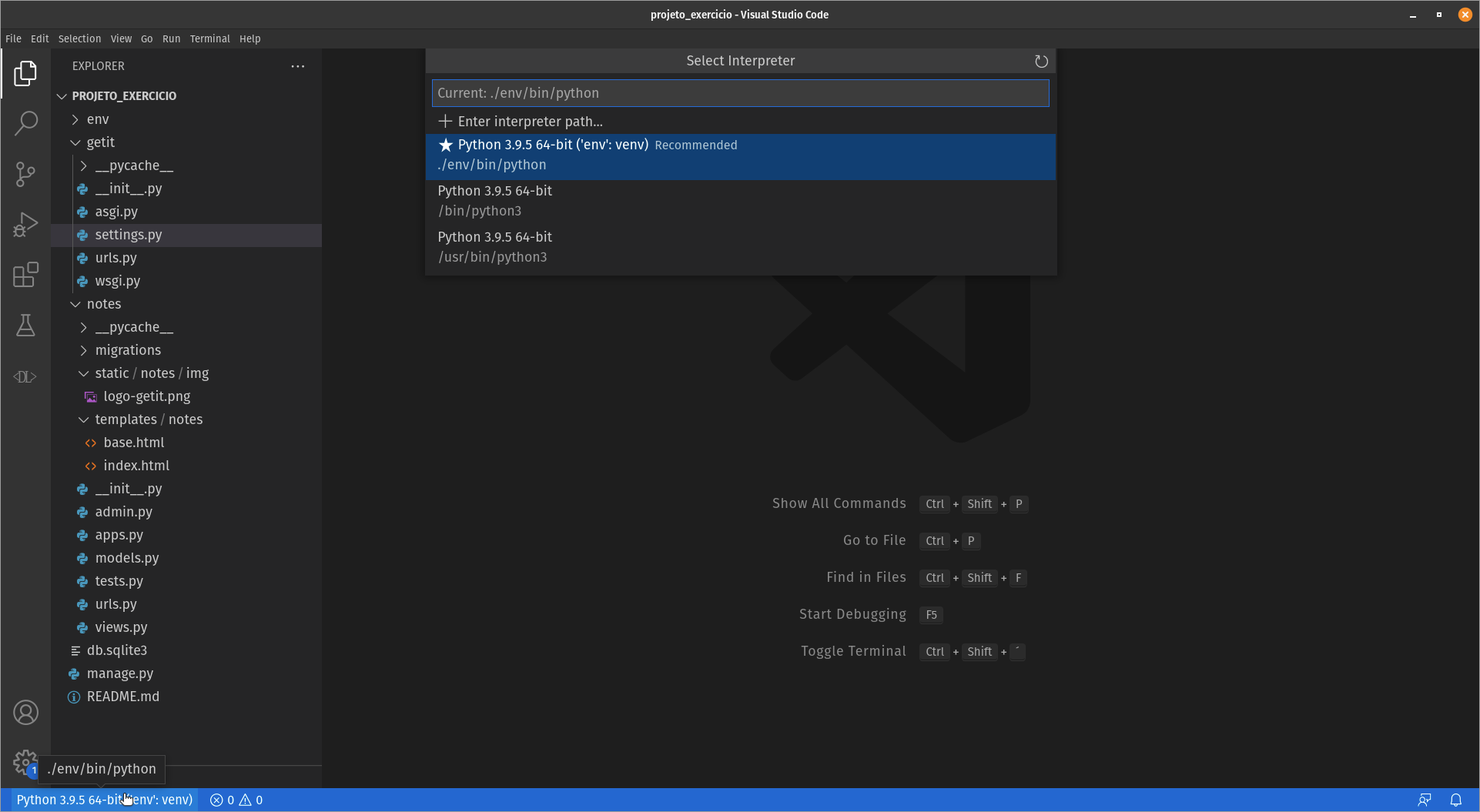Open the Terminal menu
Viewport: 1480px width, 812px height.
(x=209, y=38)
